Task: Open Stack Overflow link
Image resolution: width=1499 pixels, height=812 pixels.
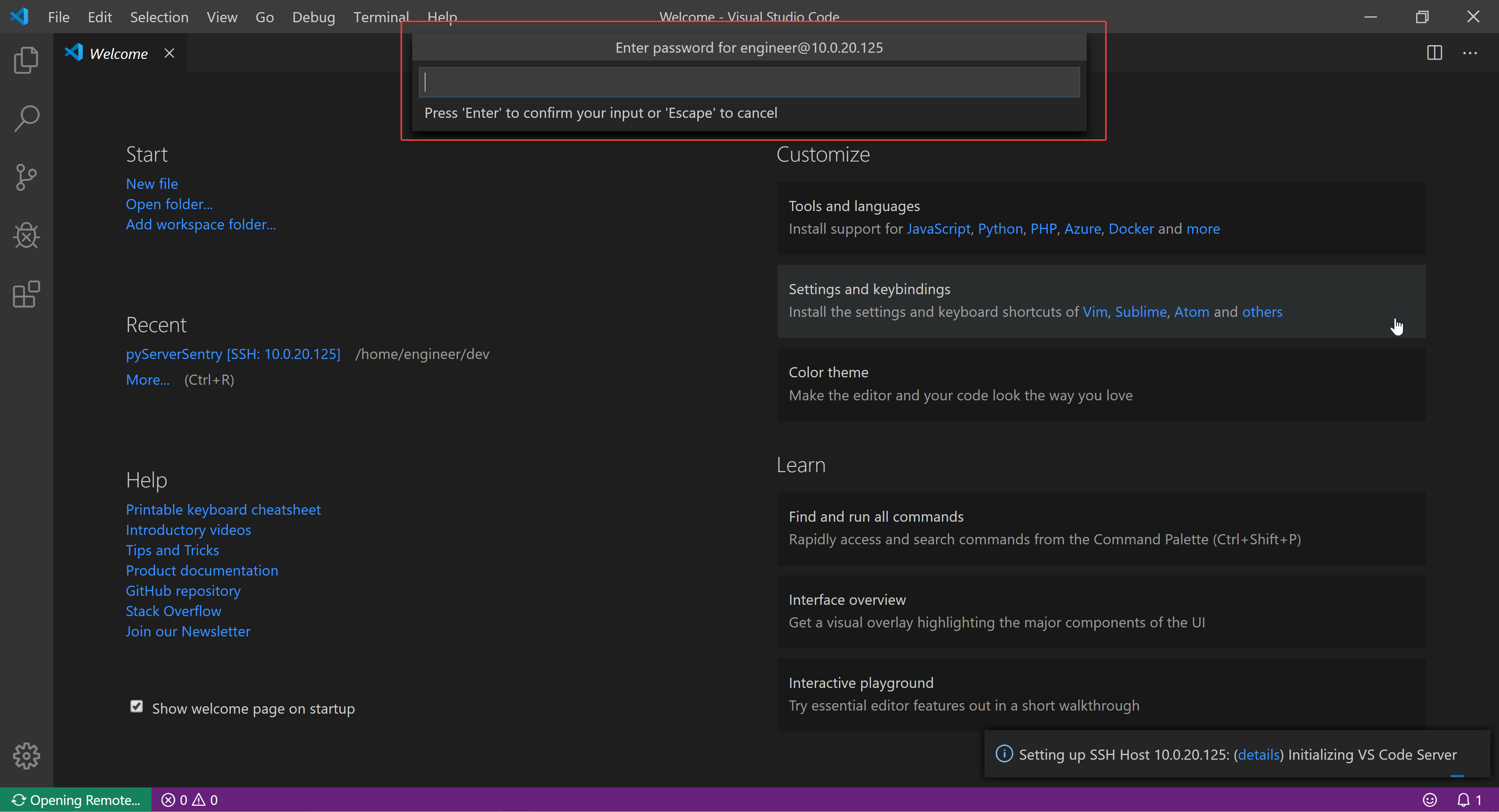Action: [173, 611]
